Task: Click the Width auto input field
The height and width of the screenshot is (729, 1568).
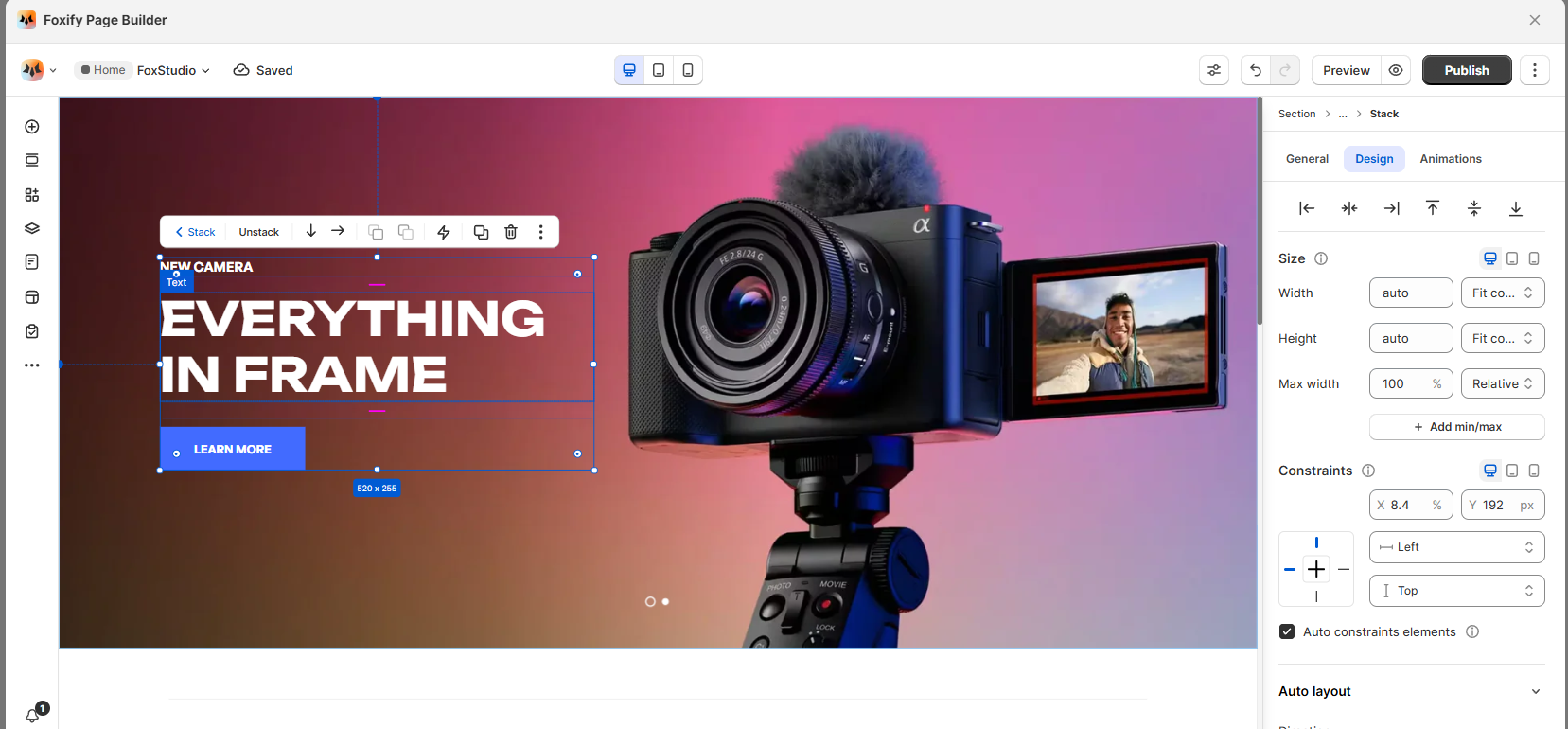Action: (x=1411, y=293)
